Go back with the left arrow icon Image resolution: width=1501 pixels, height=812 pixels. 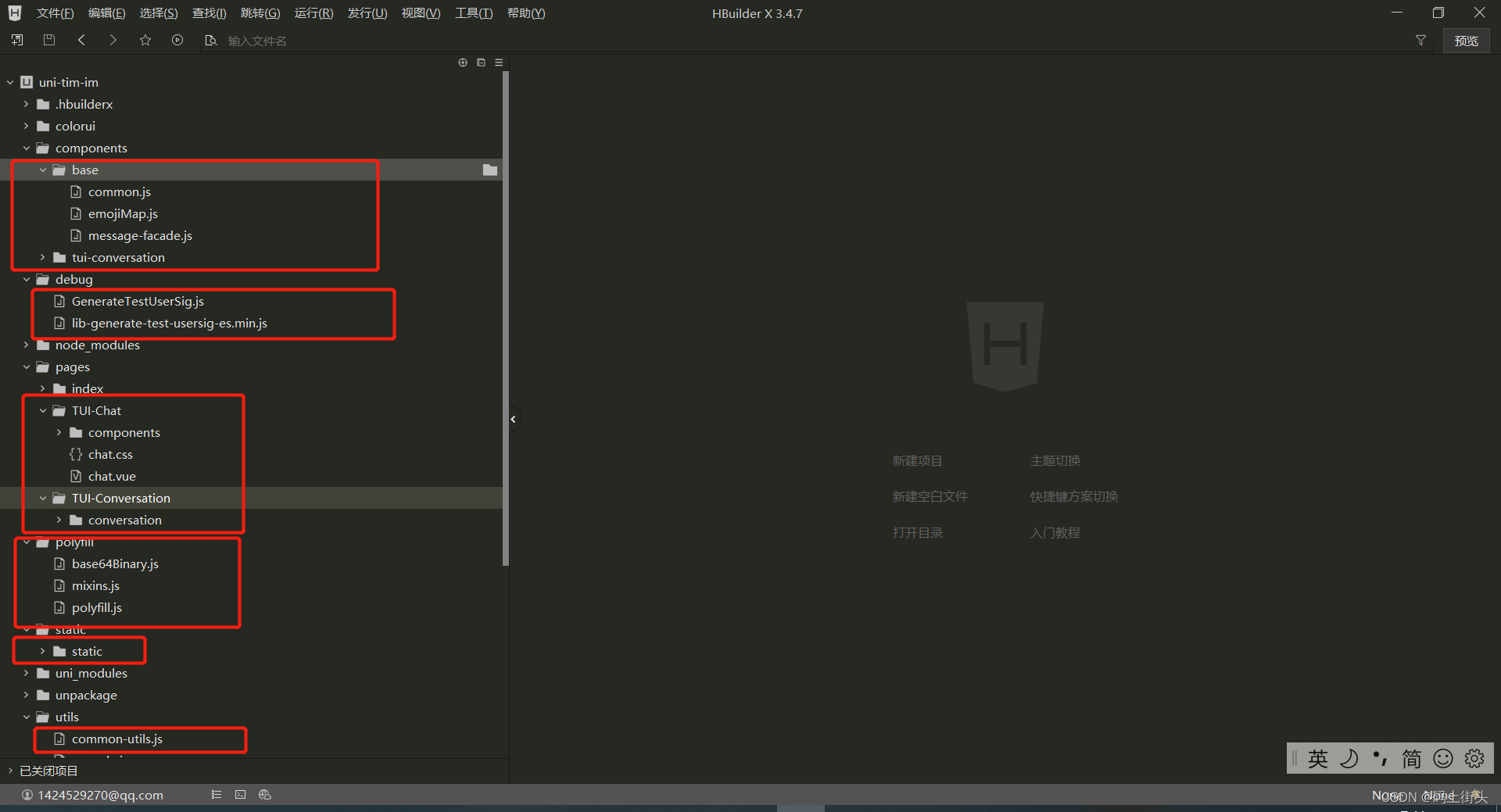pos(81,40)
